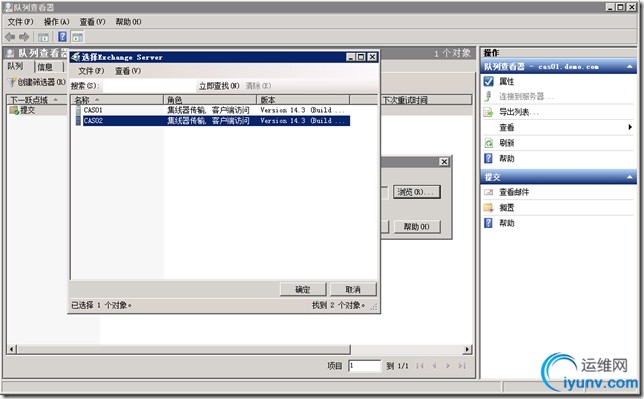Click 浏览(B)... button in background dialog
Image resolution: width=644 pixels, height=399 pixels.
click(416, 192)
